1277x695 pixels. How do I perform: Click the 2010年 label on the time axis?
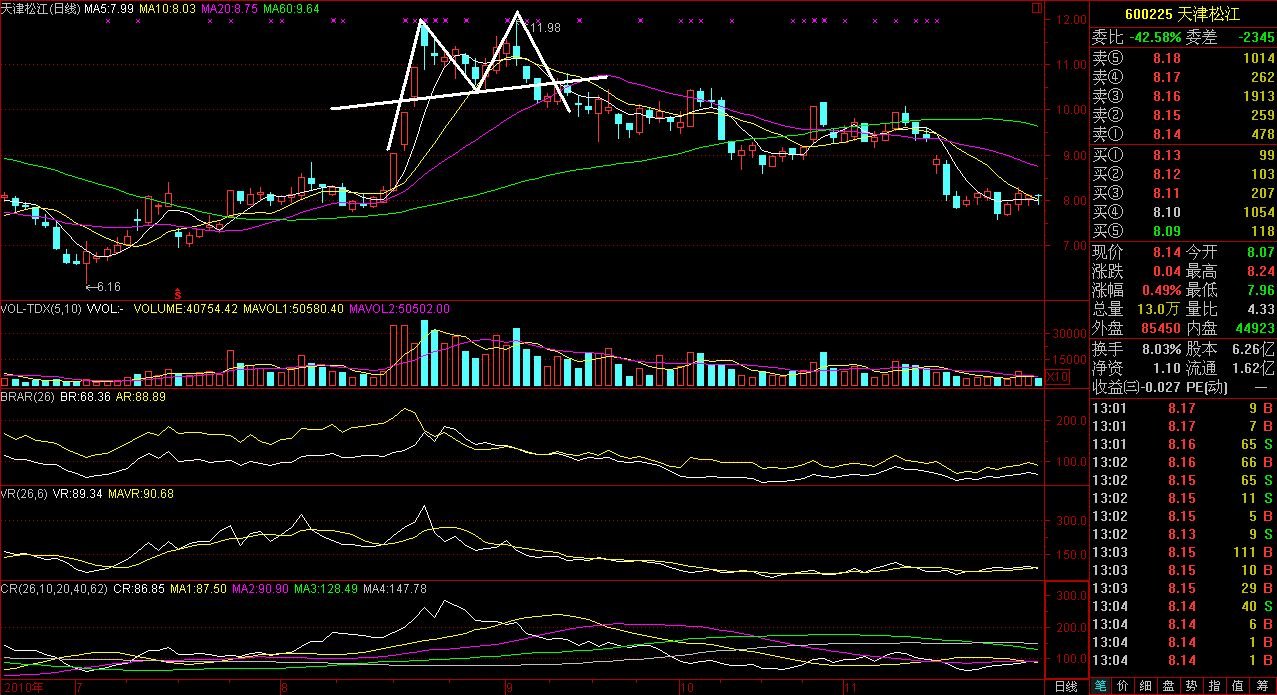tap(22, 687)
